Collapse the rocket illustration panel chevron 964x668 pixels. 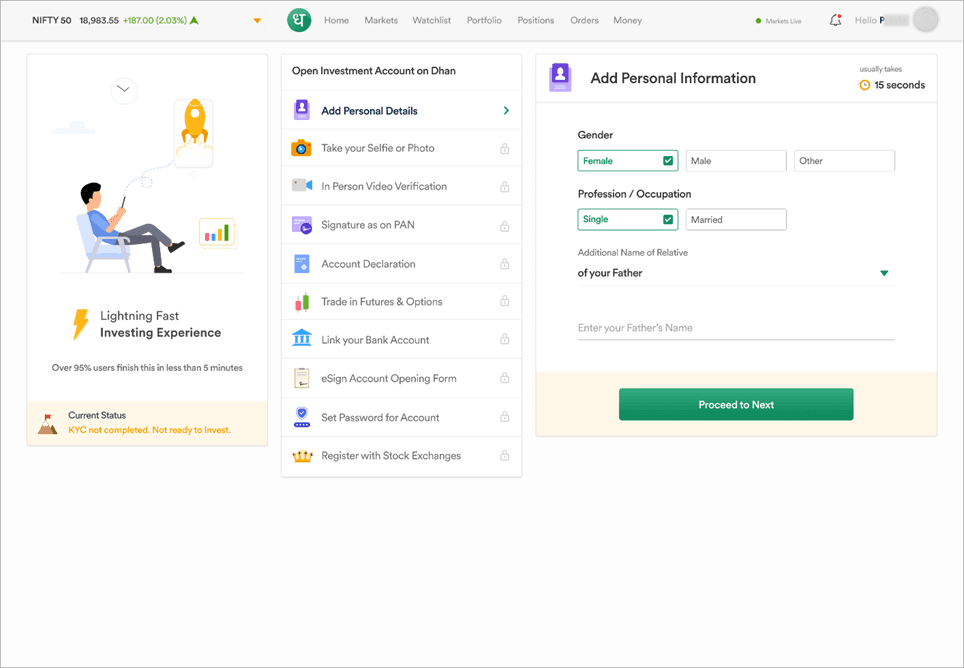123,89
